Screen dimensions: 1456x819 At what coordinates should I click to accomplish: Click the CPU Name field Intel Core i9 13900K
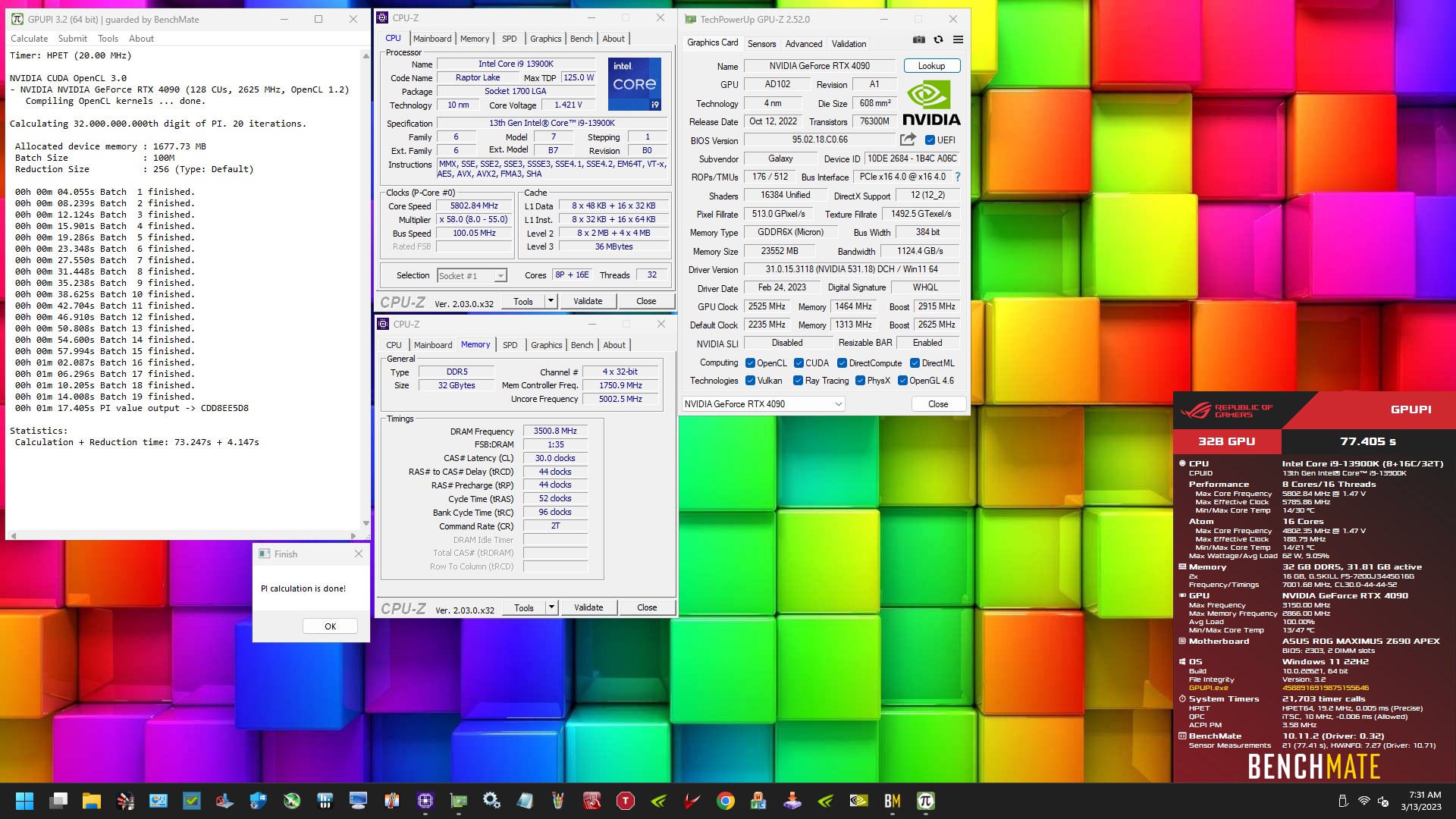516,64
